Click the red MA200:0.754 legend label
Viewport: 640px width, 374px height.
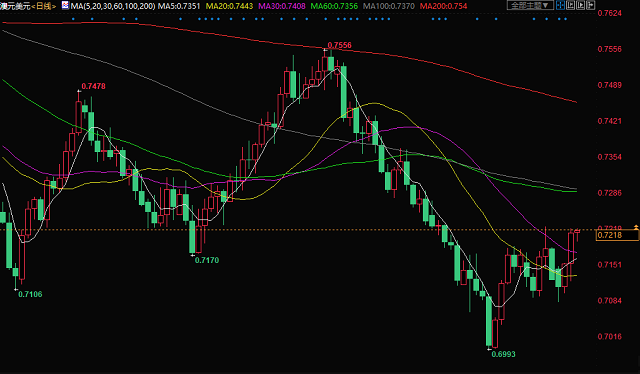coord(443,6)
